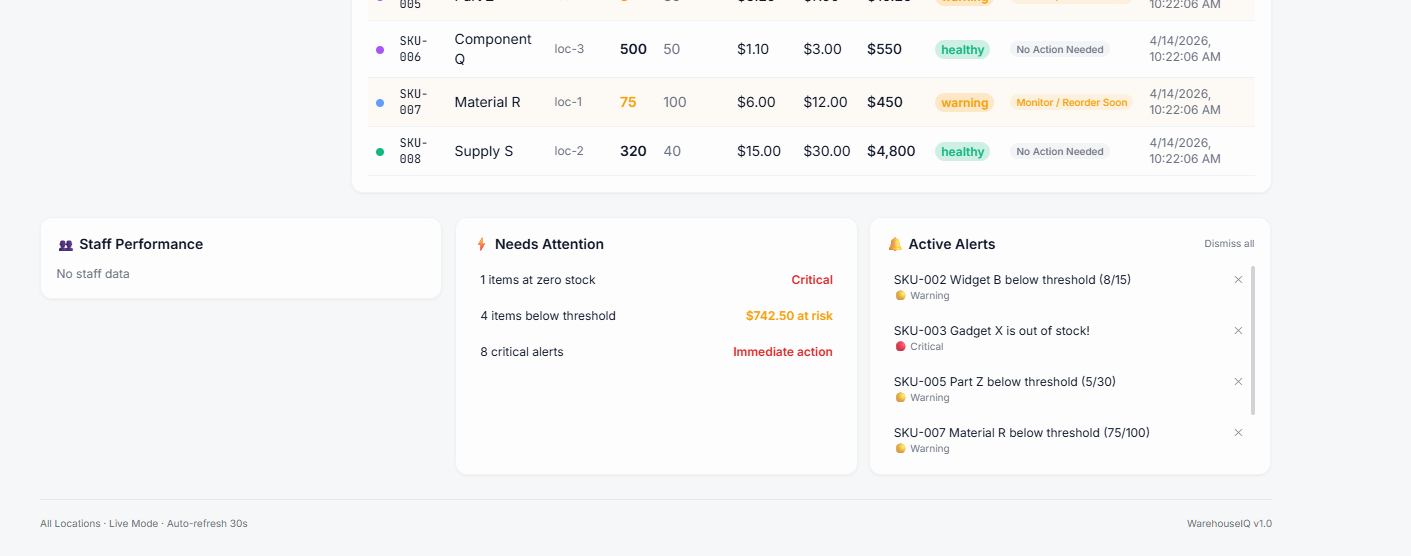Viewport: 1411px width, 556px height.
Task: Click the 1 items at zero stock row
Action: [656, 280]
